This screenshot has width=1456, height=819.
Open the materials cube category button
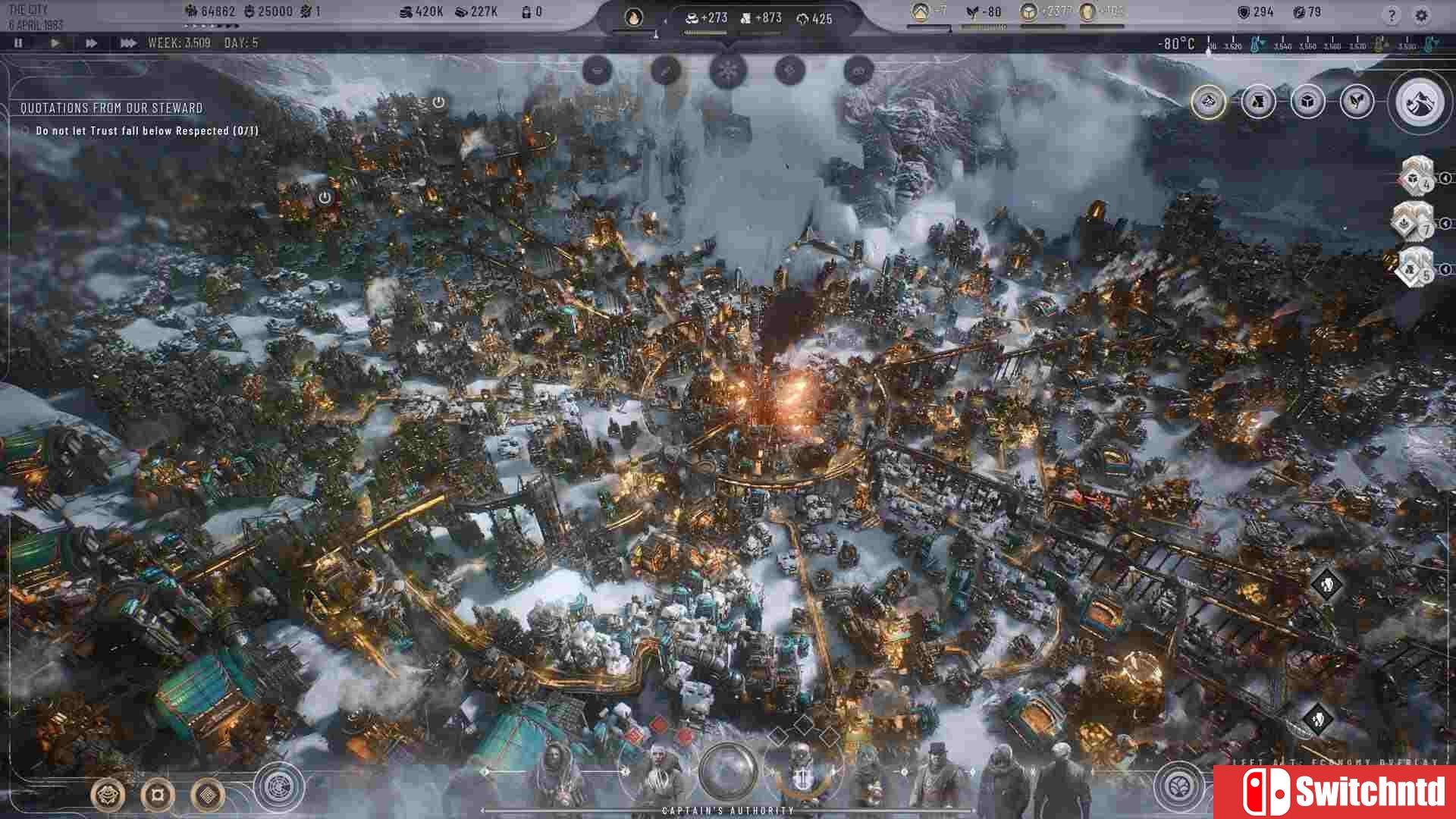pos(1307,101)
